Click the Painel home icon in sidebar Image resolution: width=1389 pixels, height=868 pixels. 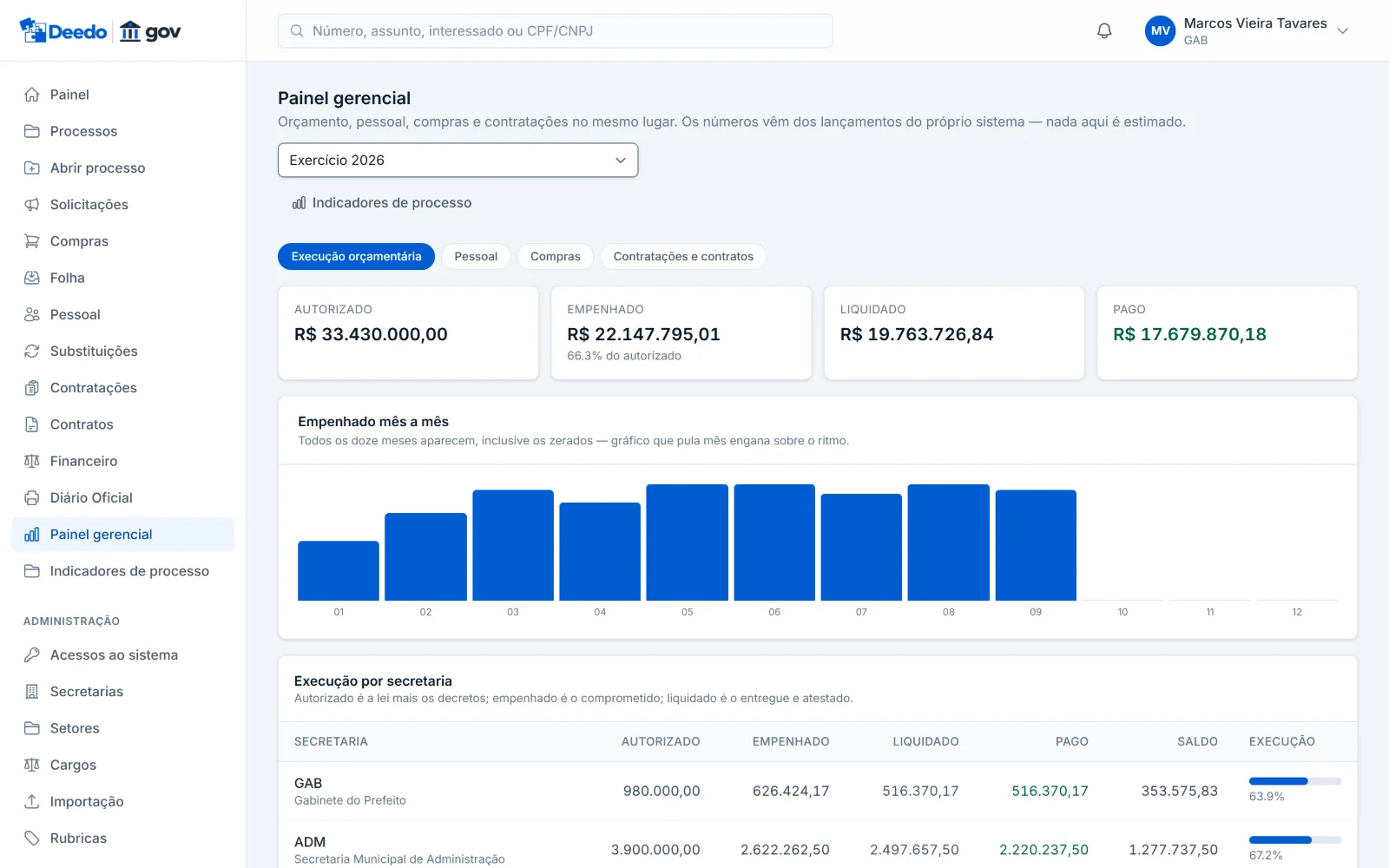tap(32, 95)
